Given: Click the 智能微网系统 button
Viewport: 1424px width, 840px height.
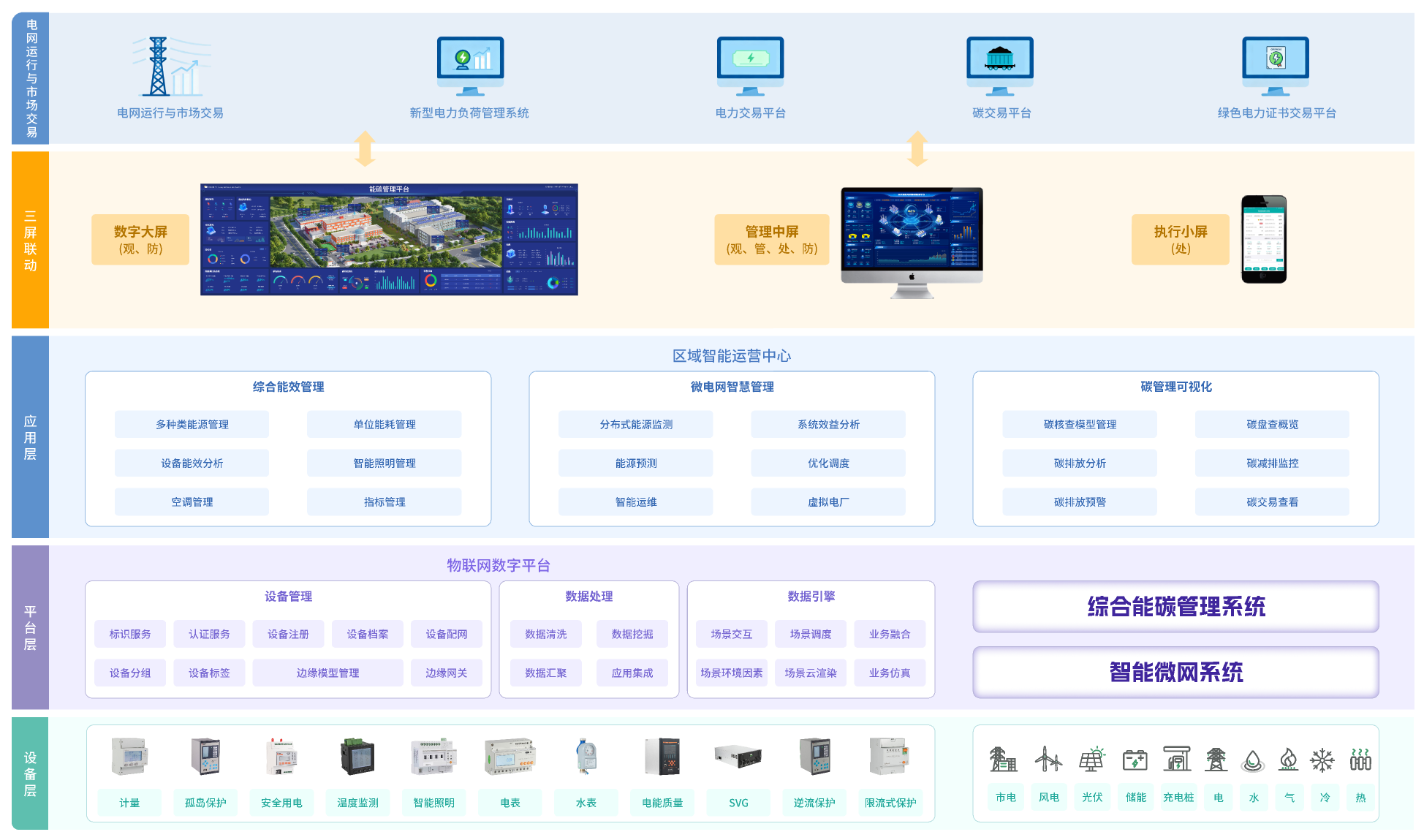Looking at the screenshot, I should point(1175,672).
